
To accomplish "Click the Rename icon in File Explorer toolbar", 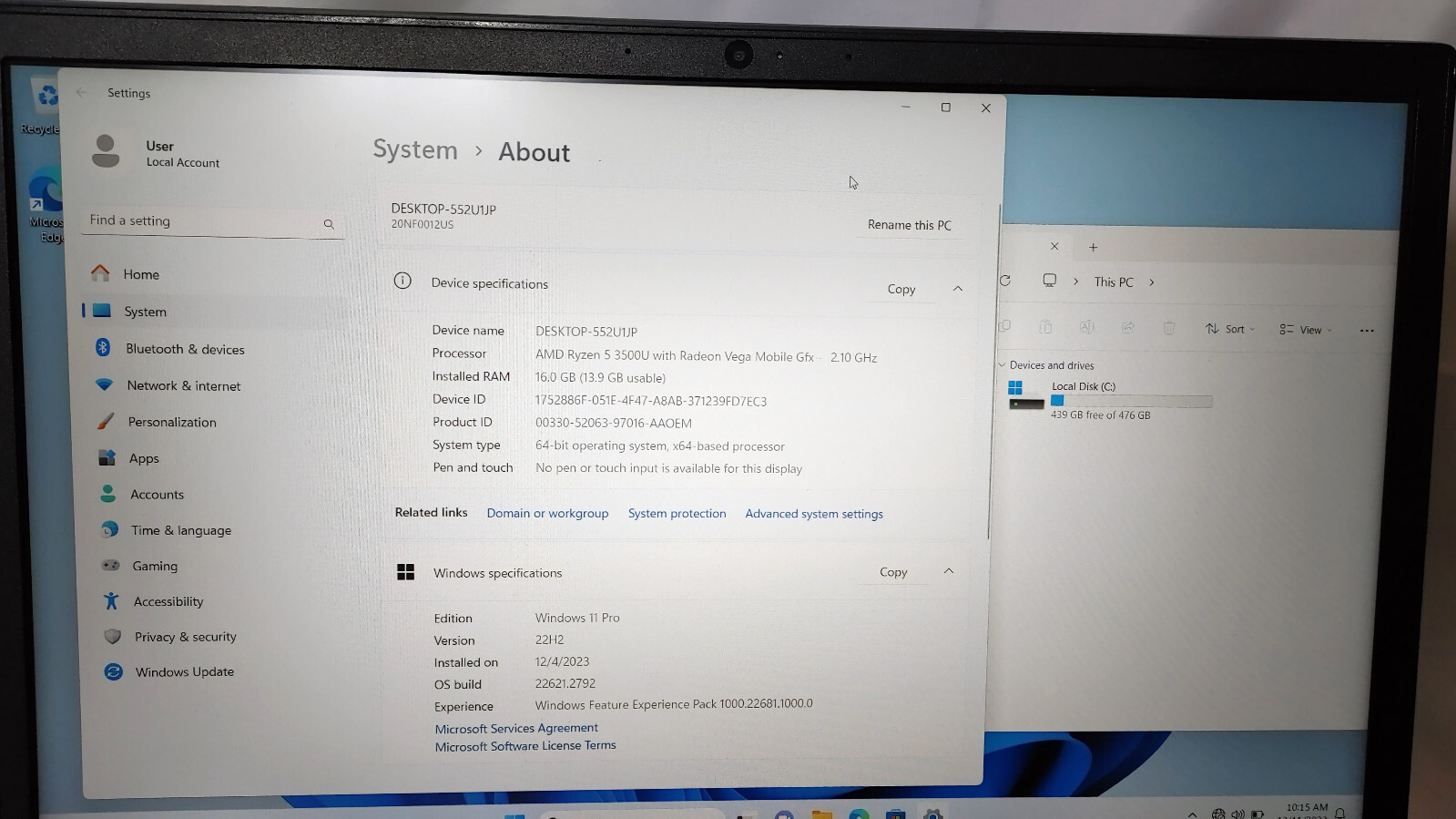I will (x=1087, y=327).
